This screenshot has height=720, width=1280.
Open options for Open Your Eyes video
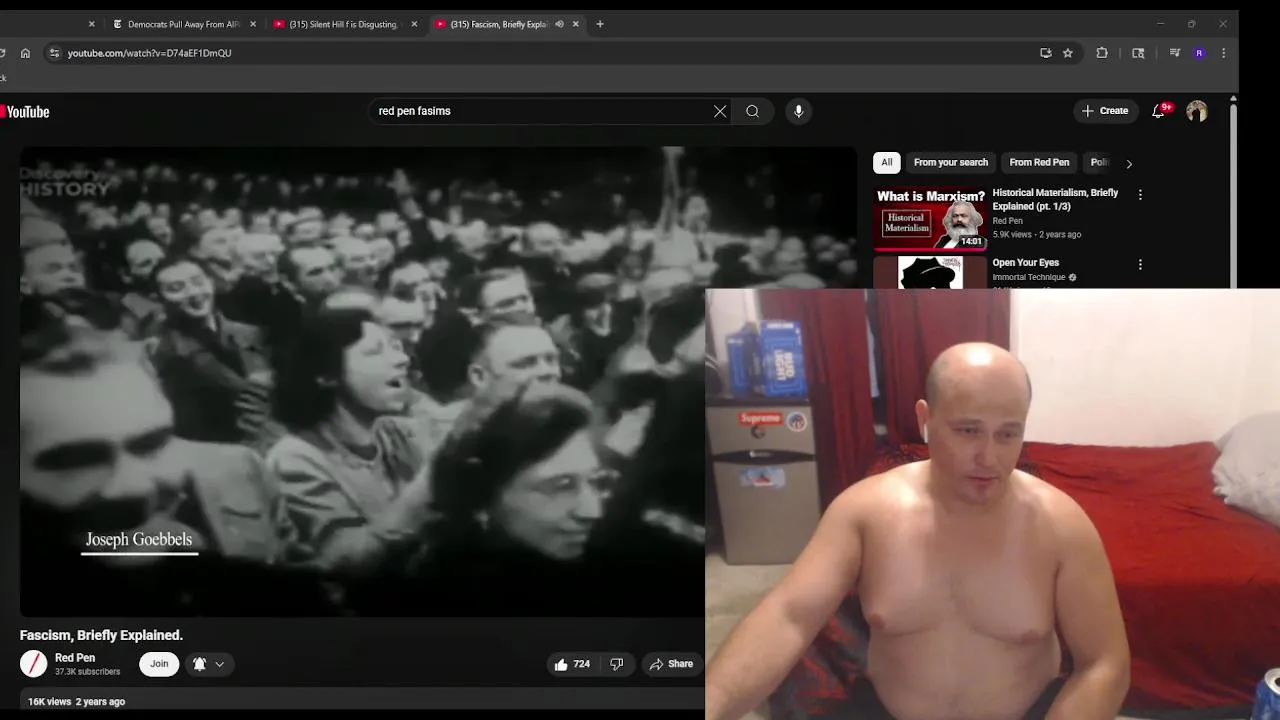click(1140, 265)
